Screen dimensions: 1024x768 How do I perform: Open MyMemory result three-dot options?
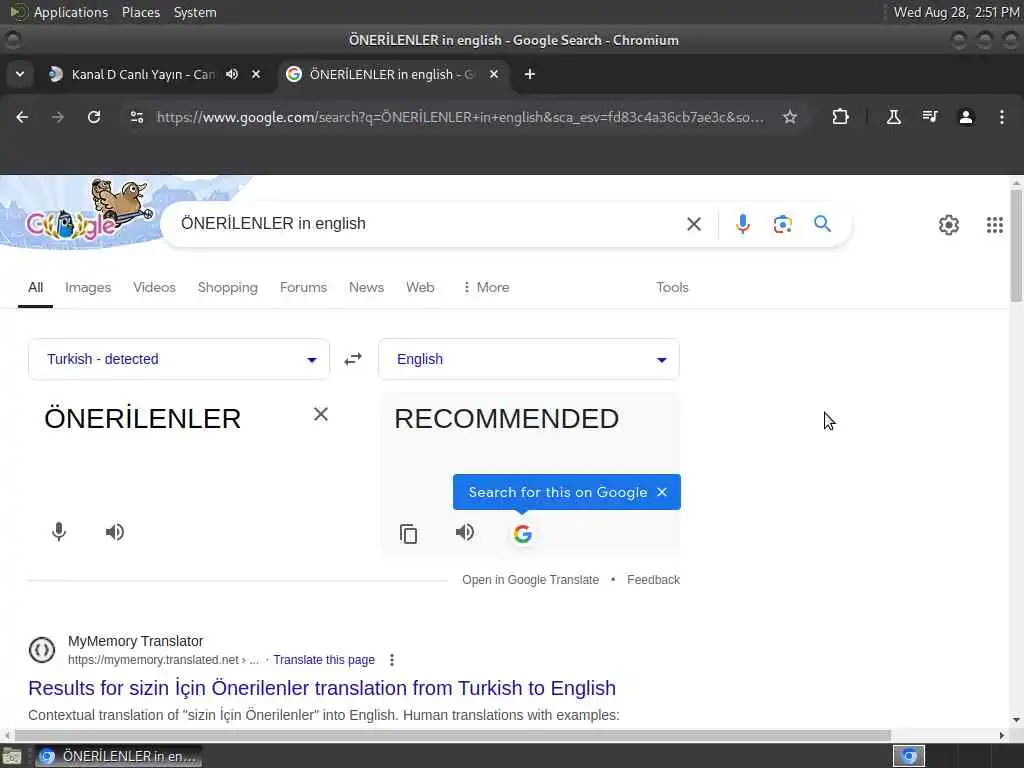tap(392, 660)
